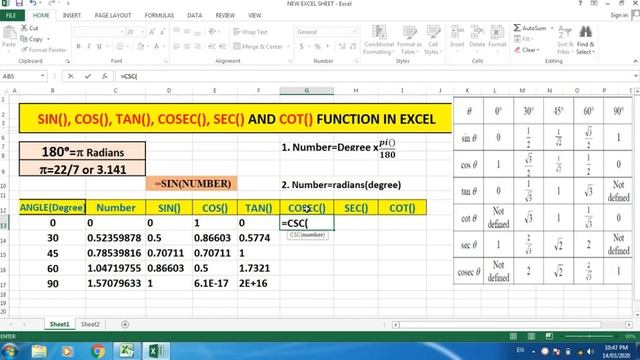Switch to the INSERT tab
The height and width of the screenshot is (360, 640).
(x=72, y=16)
